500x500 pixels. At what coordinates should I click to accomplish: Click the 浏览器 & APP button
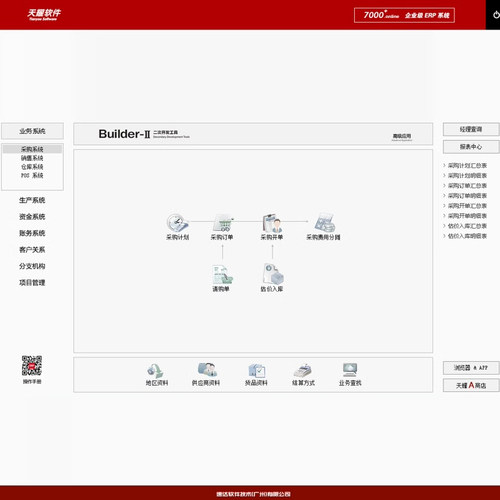pos(471,368)
